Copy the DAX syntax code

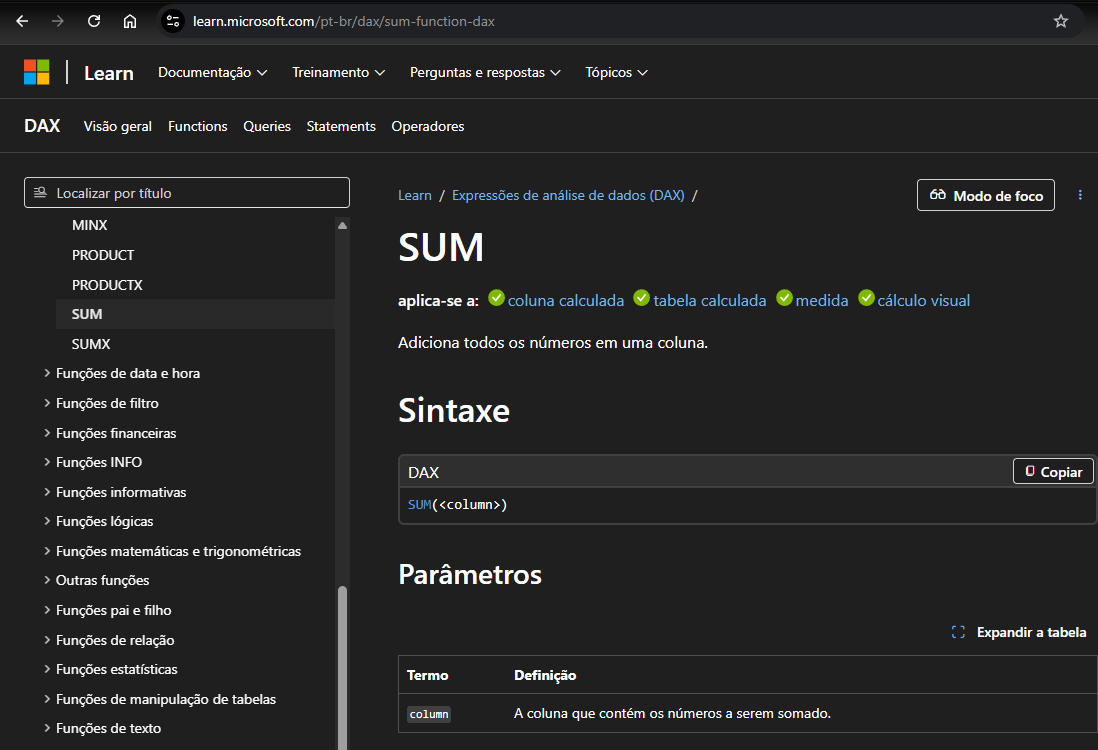click(x=1053, y=471)
